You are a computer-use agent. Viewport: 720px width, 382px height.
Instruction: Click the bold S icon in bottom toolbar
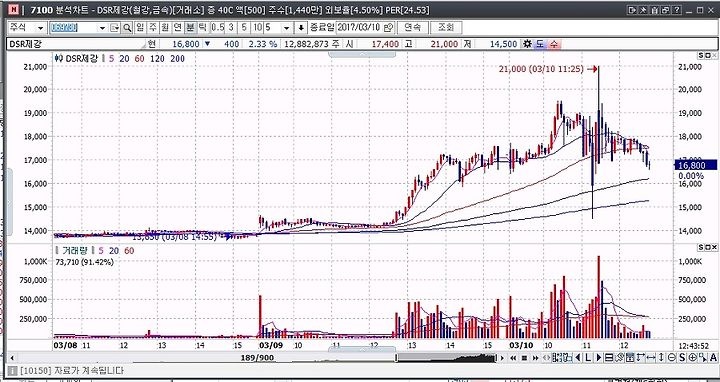click(682, 358)
